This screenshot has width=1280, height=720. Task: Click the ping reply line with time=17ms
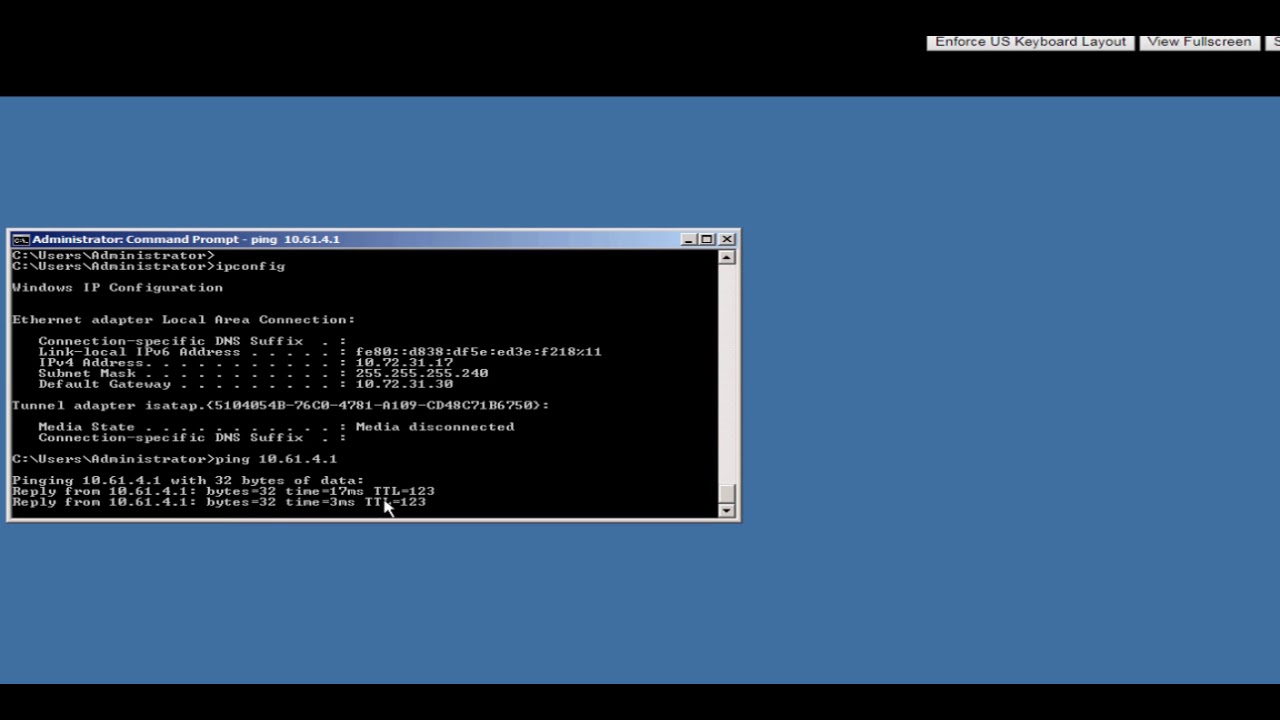pyautogui.click(x=223, y=491)
